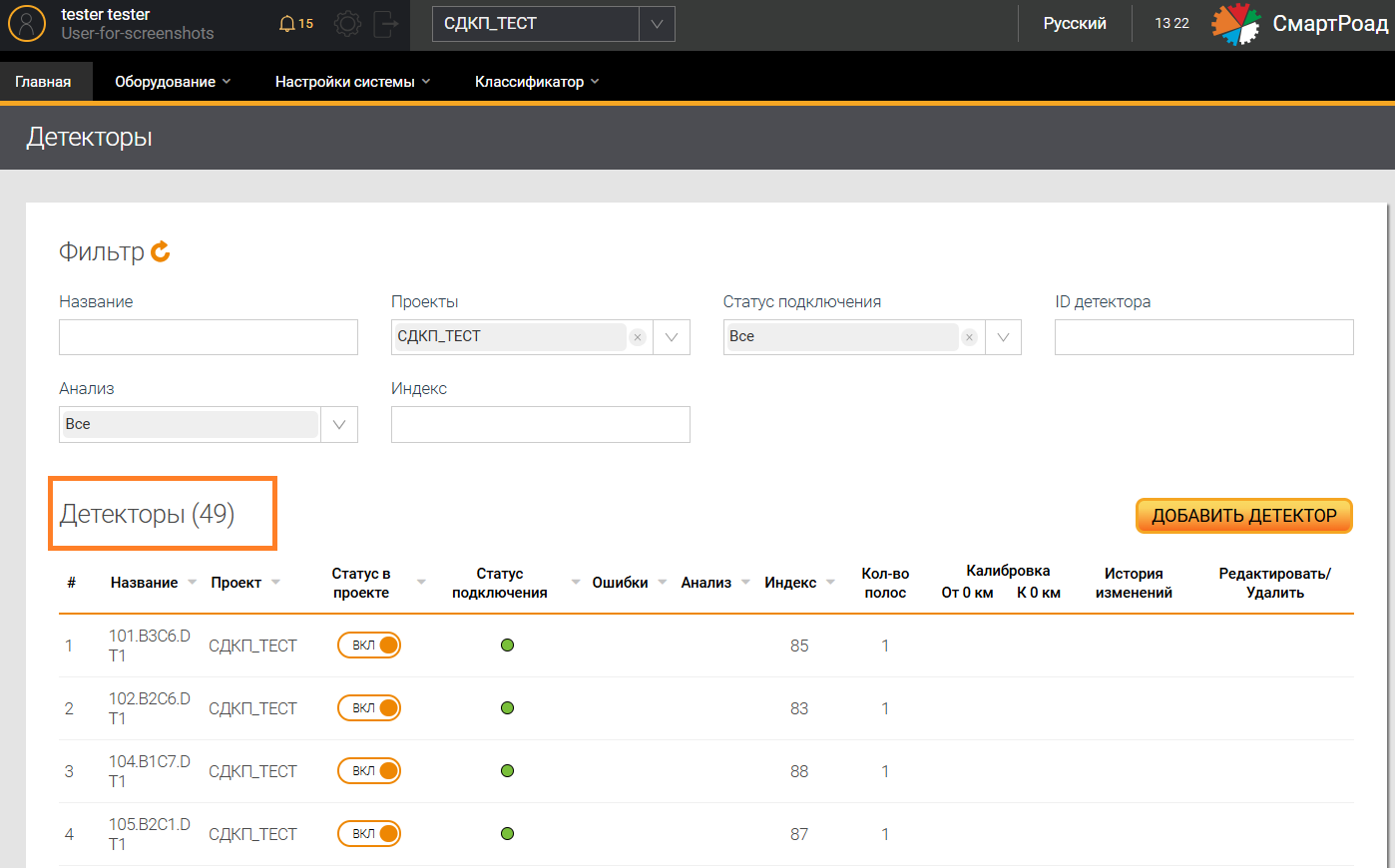Reset filter with the orange refresh icon
The image size is (1395, 868).
coord(161,252)
